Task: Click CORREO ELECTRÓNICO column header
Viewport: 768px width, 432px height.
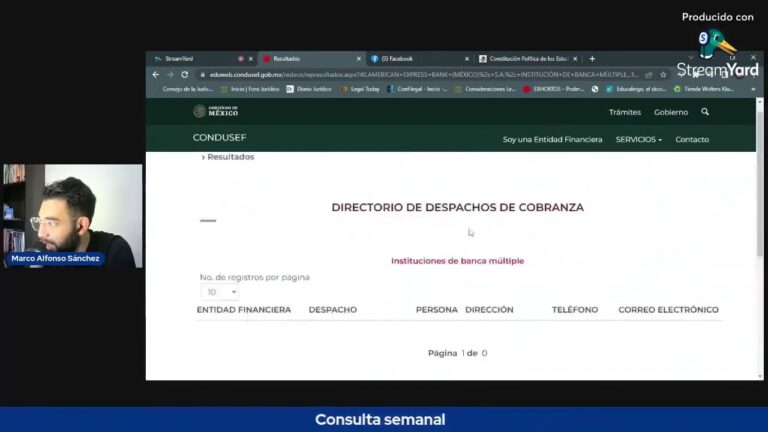Action: 668,310
